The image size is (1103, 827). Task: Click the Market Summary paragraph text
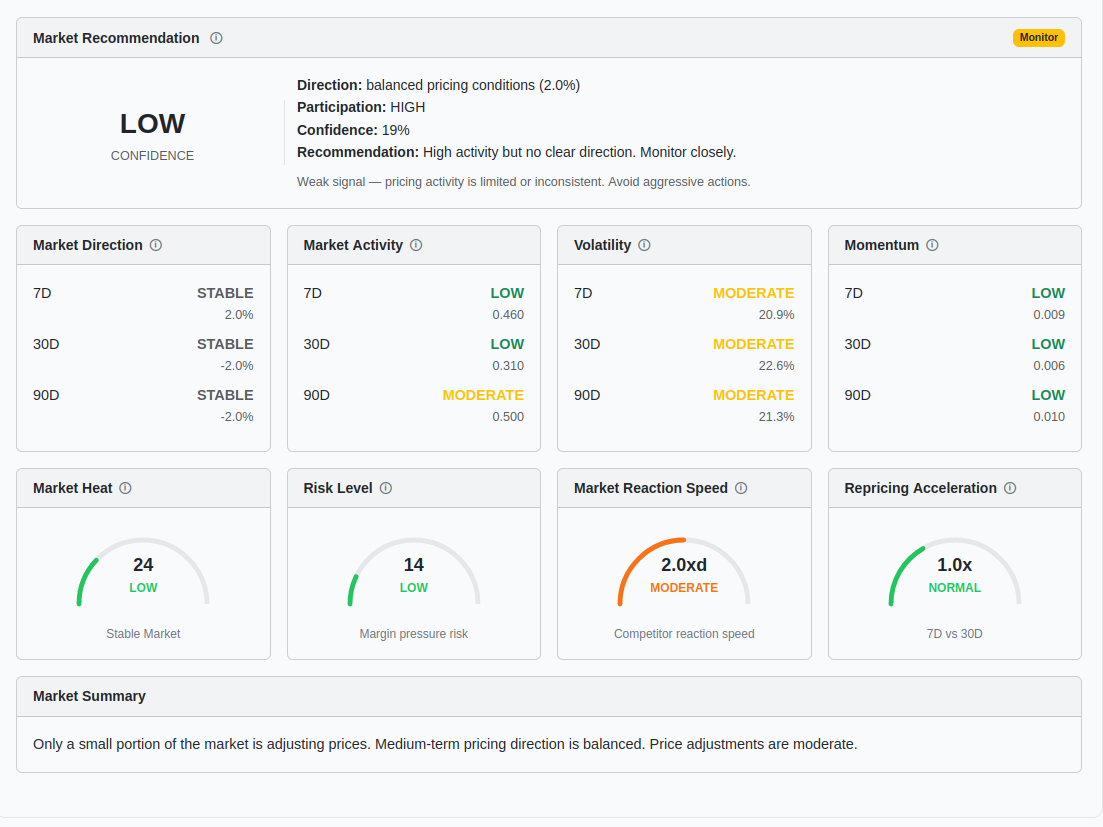445,745
